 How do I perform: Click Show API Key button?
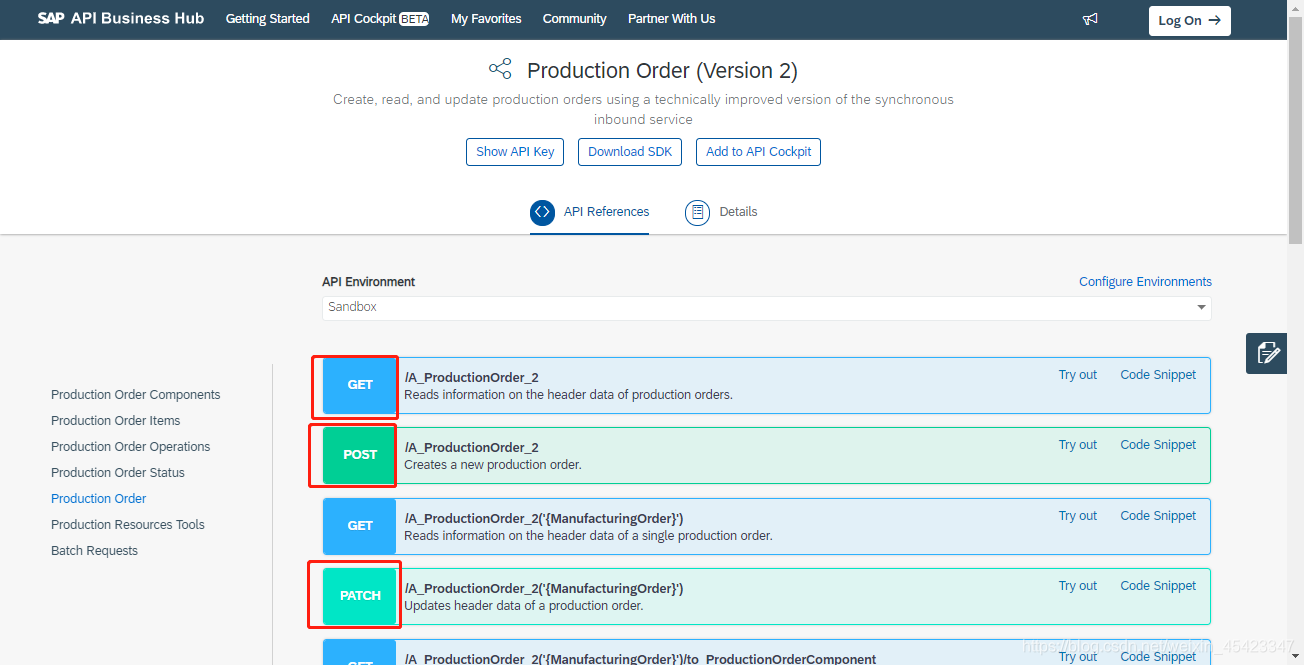[515, 152]
